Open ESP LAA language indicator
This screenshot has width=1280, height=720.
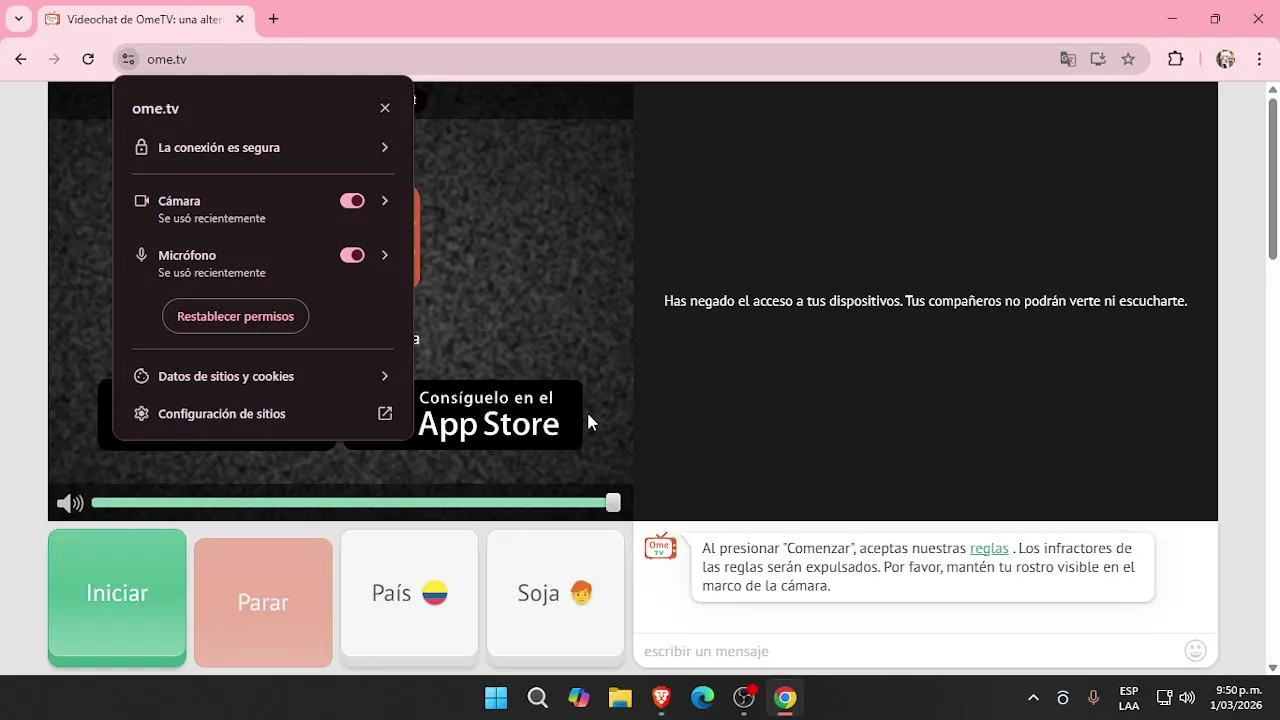click(1129, 698)
